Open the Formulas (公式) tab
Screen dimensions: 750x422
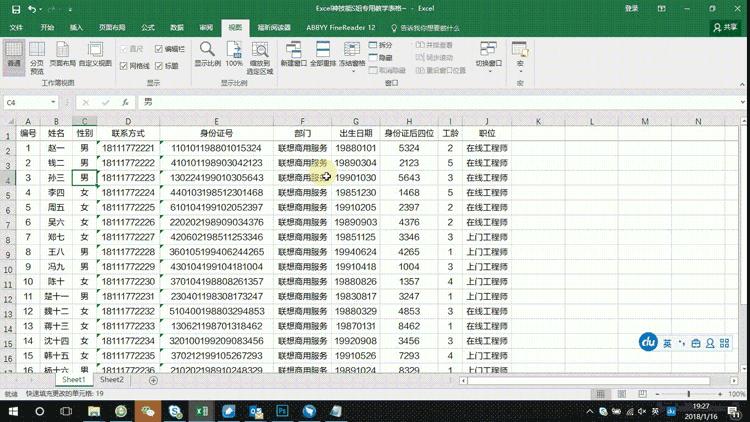coord(148,28)
